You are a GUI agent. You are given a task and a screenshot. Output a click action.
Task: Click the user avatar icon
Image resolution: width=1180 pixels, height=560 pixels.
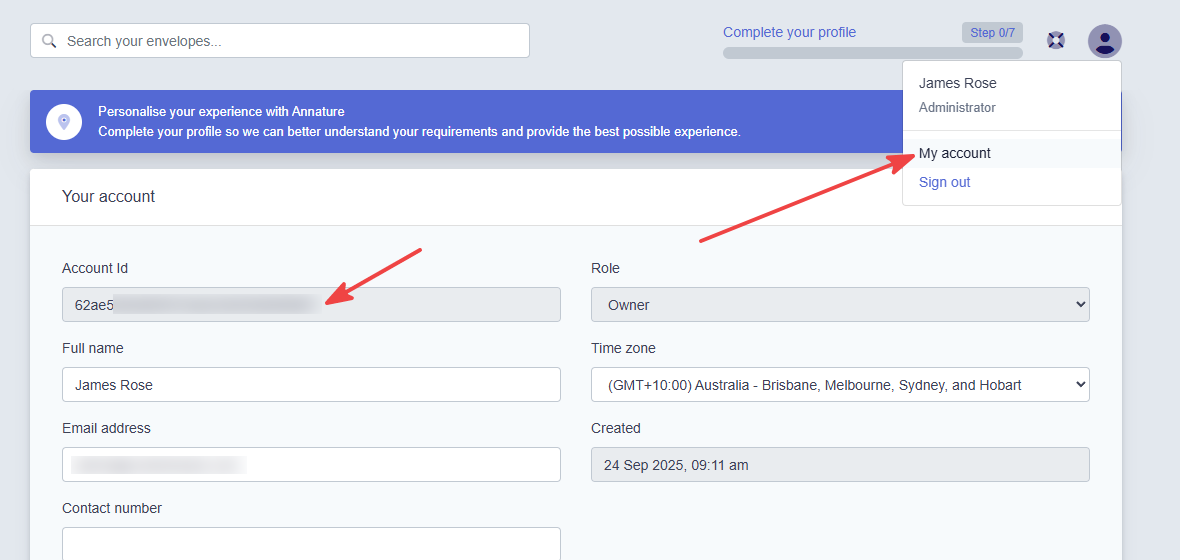pos(1104,41)
